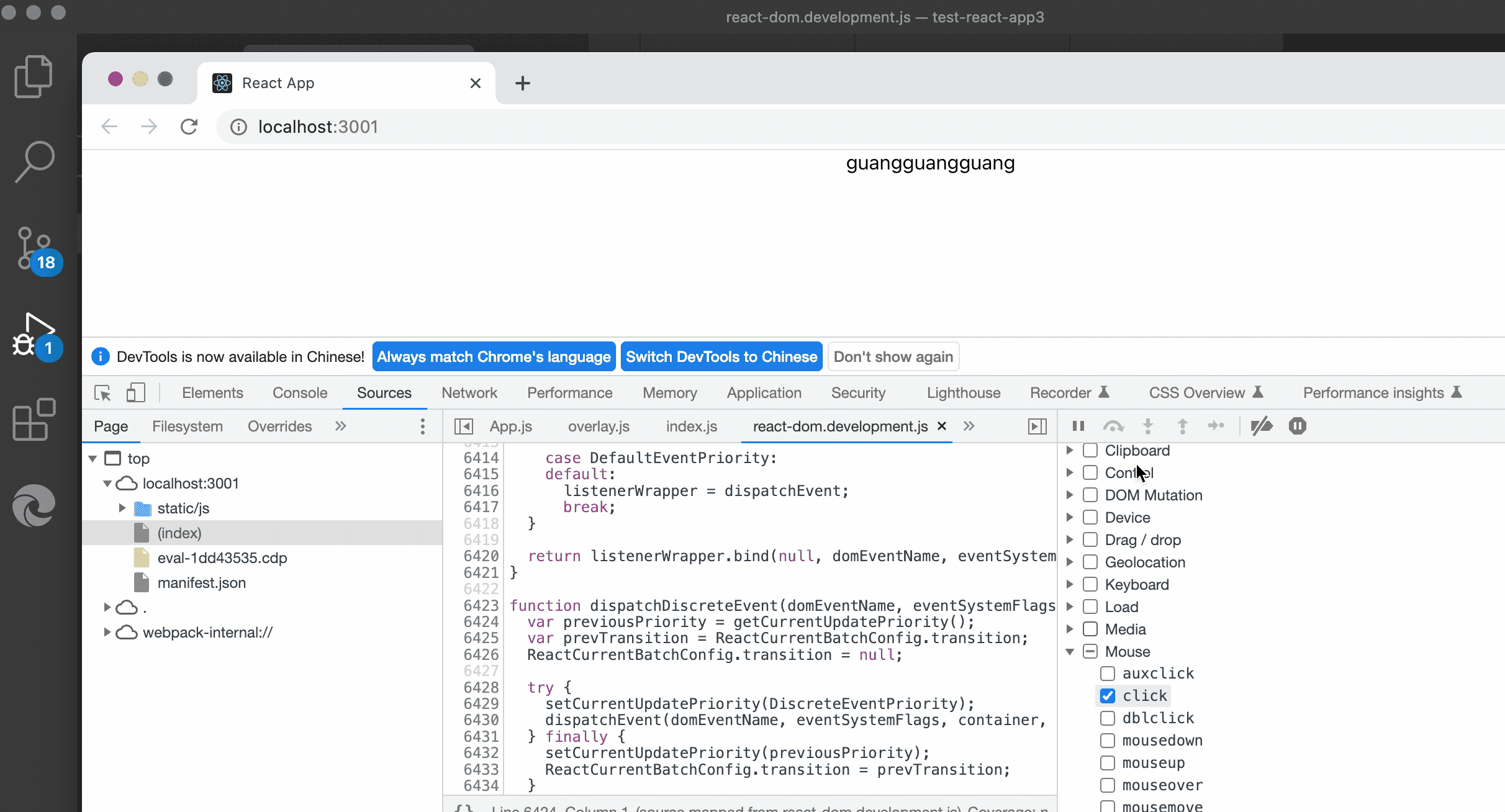1505x812 pixels.
Task: Check the Keyboard events checkbox
Action: click(x=1090, y=585)
